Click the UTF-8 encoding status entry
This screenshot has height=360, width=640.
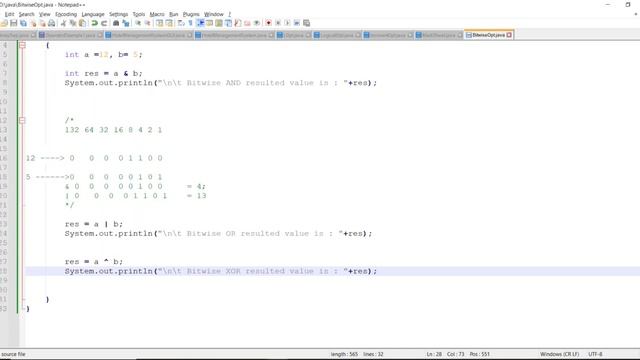click(x=595, y=354)
